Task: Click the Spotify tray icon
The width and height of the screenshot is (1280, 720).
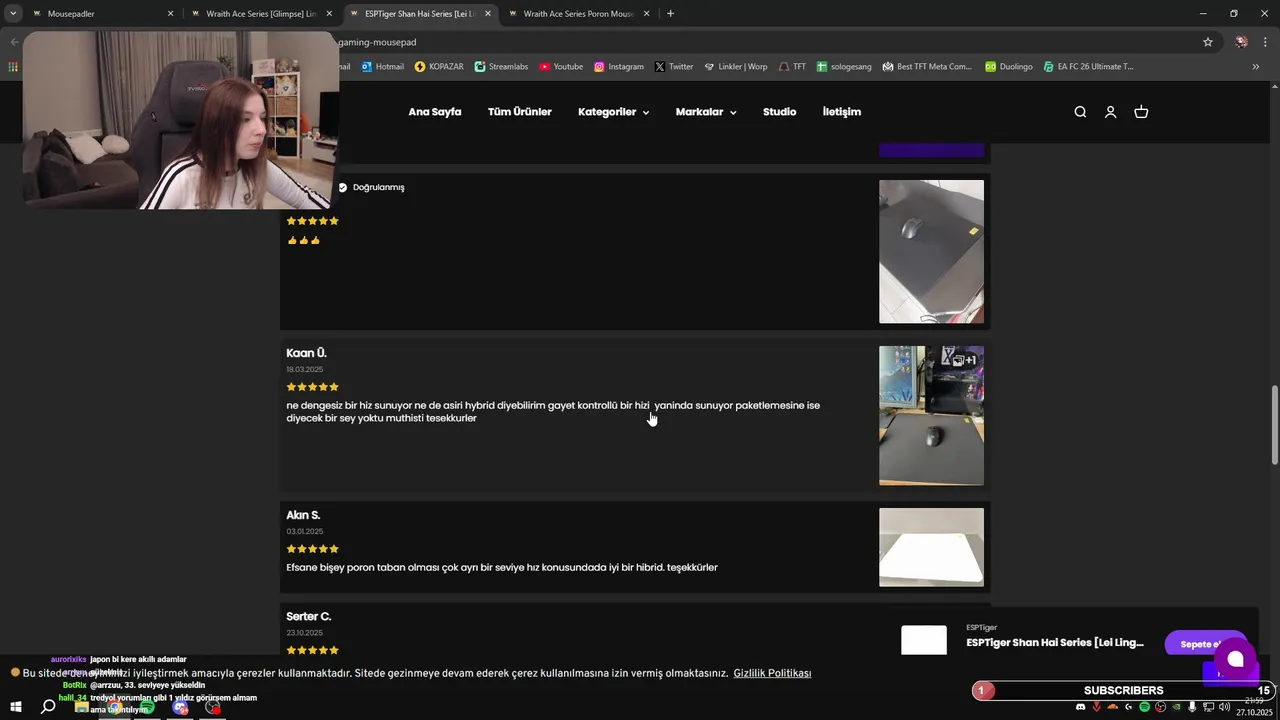Action: (1145, 707)
